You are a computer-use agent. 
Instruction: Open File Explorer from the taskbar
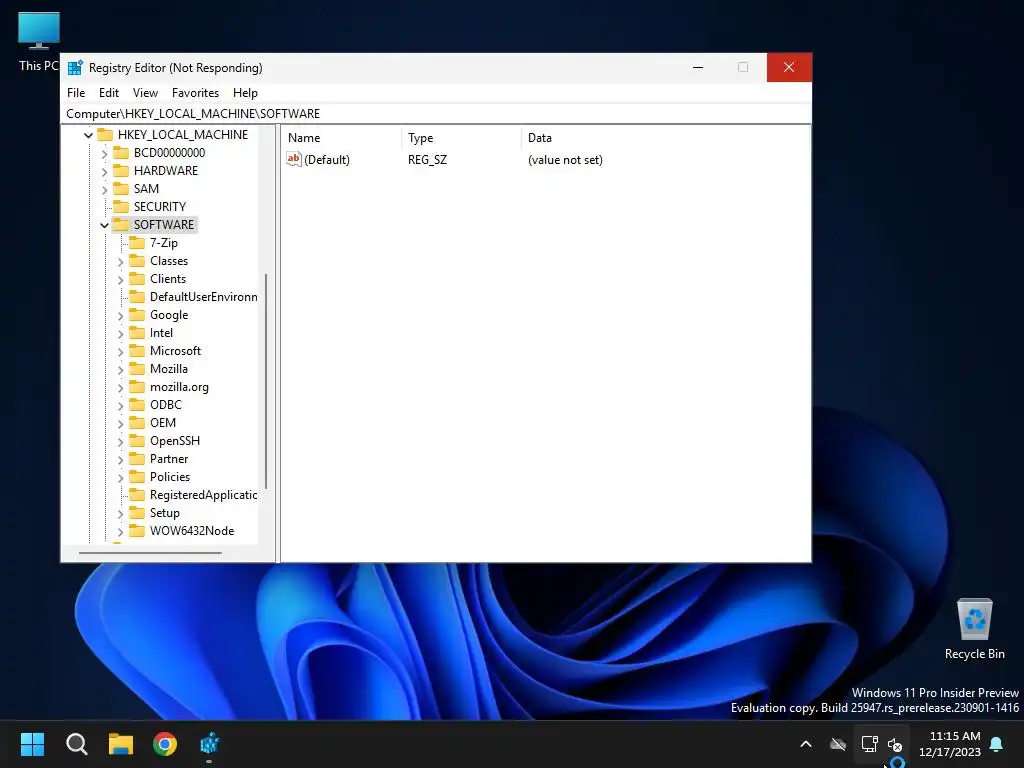click(121, 744)
